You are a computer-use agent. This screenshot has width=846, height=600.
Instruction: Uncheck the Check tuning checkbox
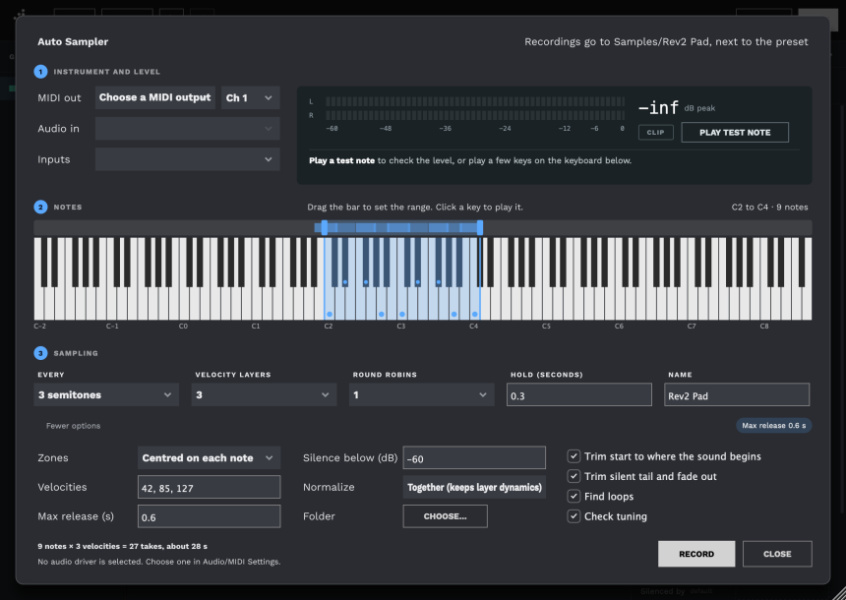click(x=574, y=516)
